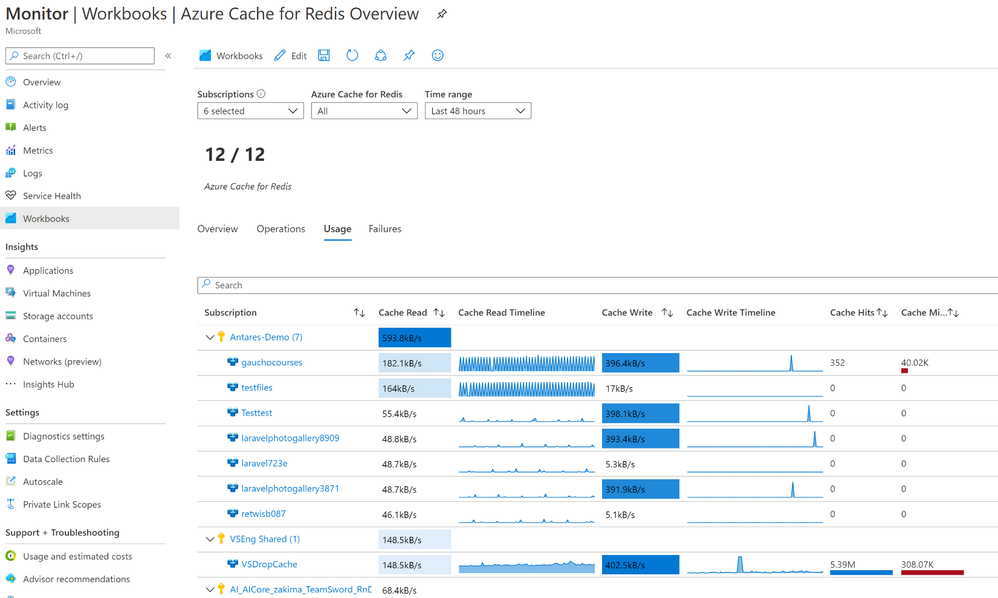Screen dimensions: 998x598
Task: Open Applications insights
Action: [48, 270]
